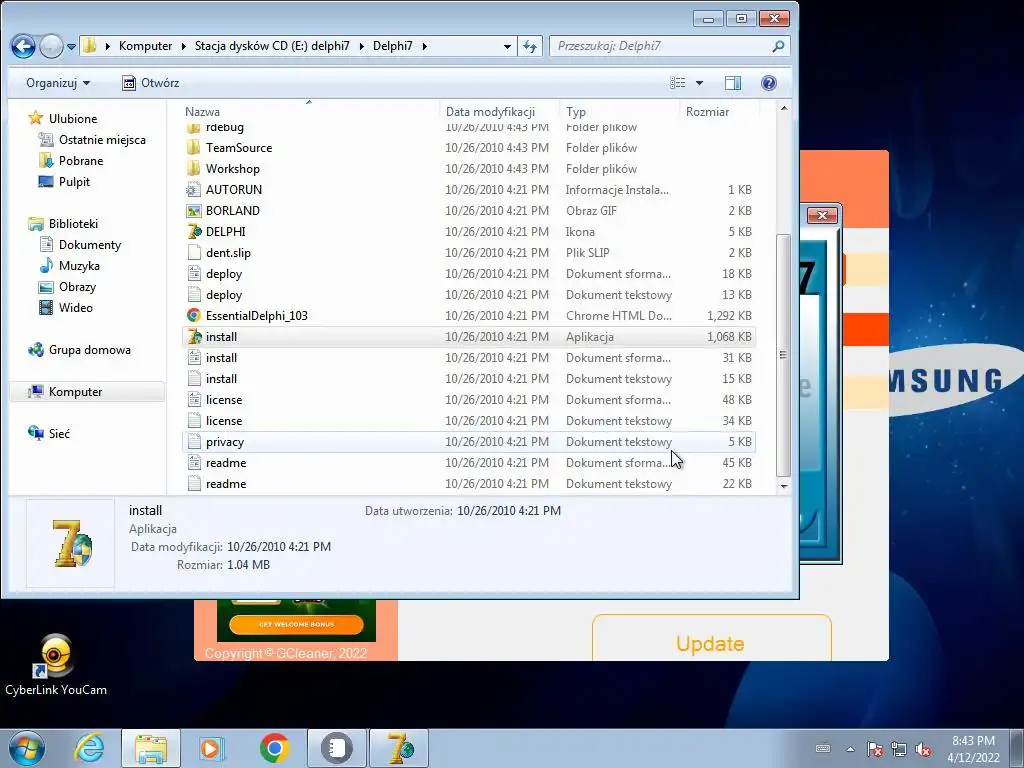Expand the breadcrumb arrow after Komputer
This screenshot has height=768, width=1024.
tap(183, 46)
